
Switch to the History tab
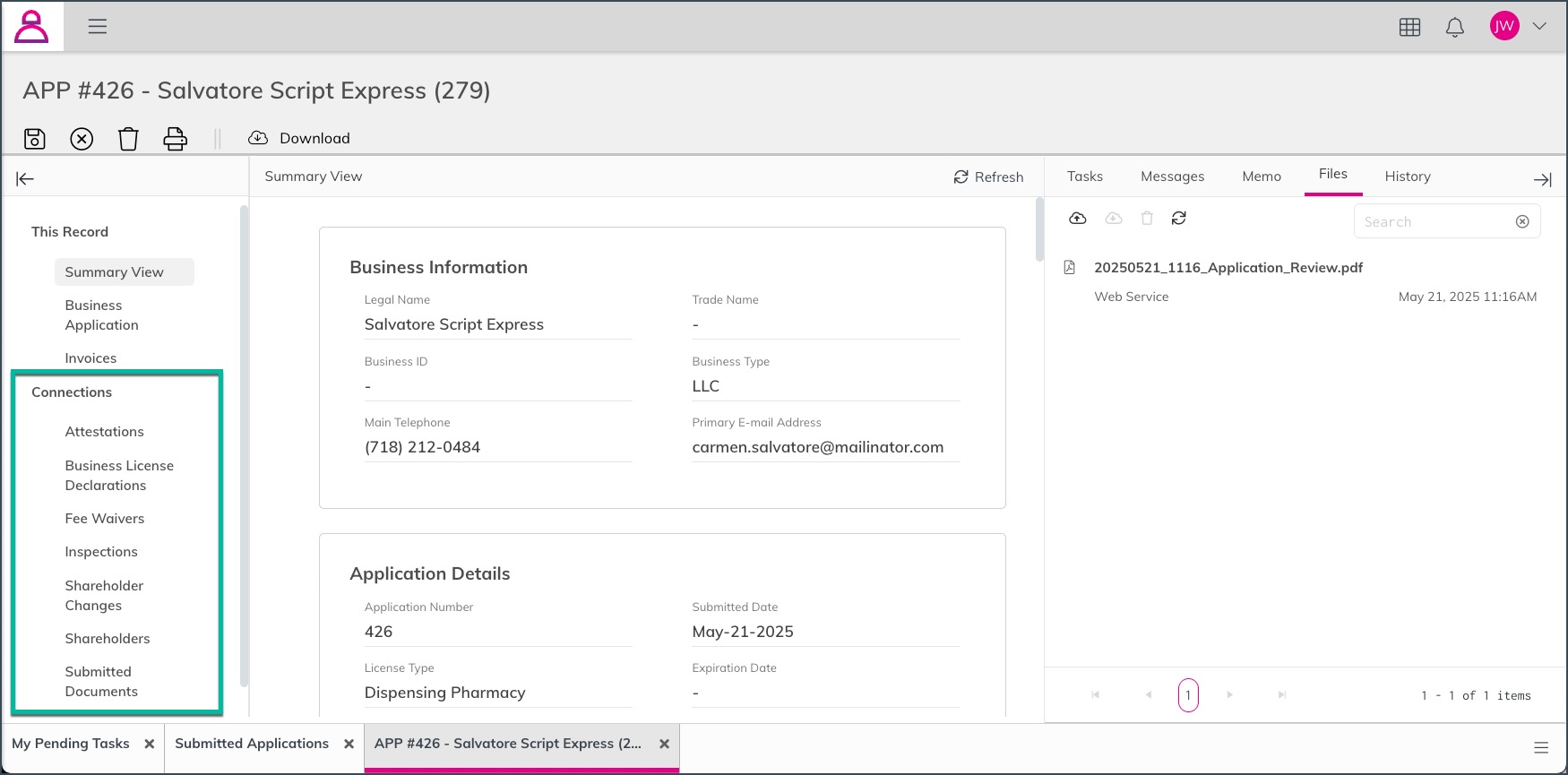click(x=1408, y=177)
